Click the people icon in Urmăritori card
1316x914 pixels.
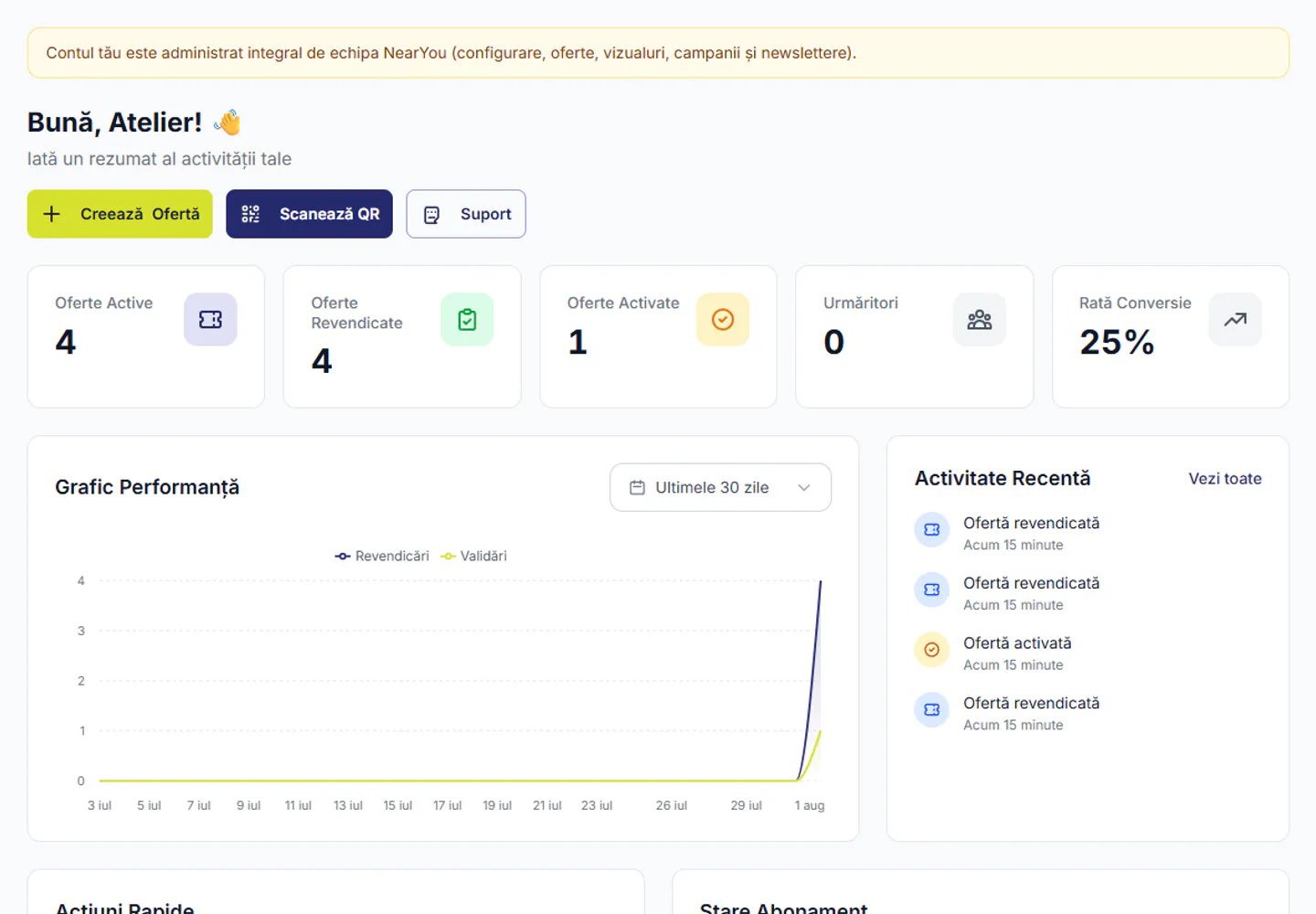point(980,320)
